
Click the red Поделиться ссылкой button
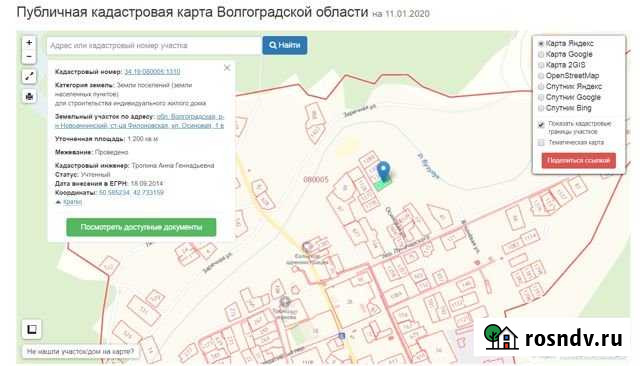coord(578,160)
